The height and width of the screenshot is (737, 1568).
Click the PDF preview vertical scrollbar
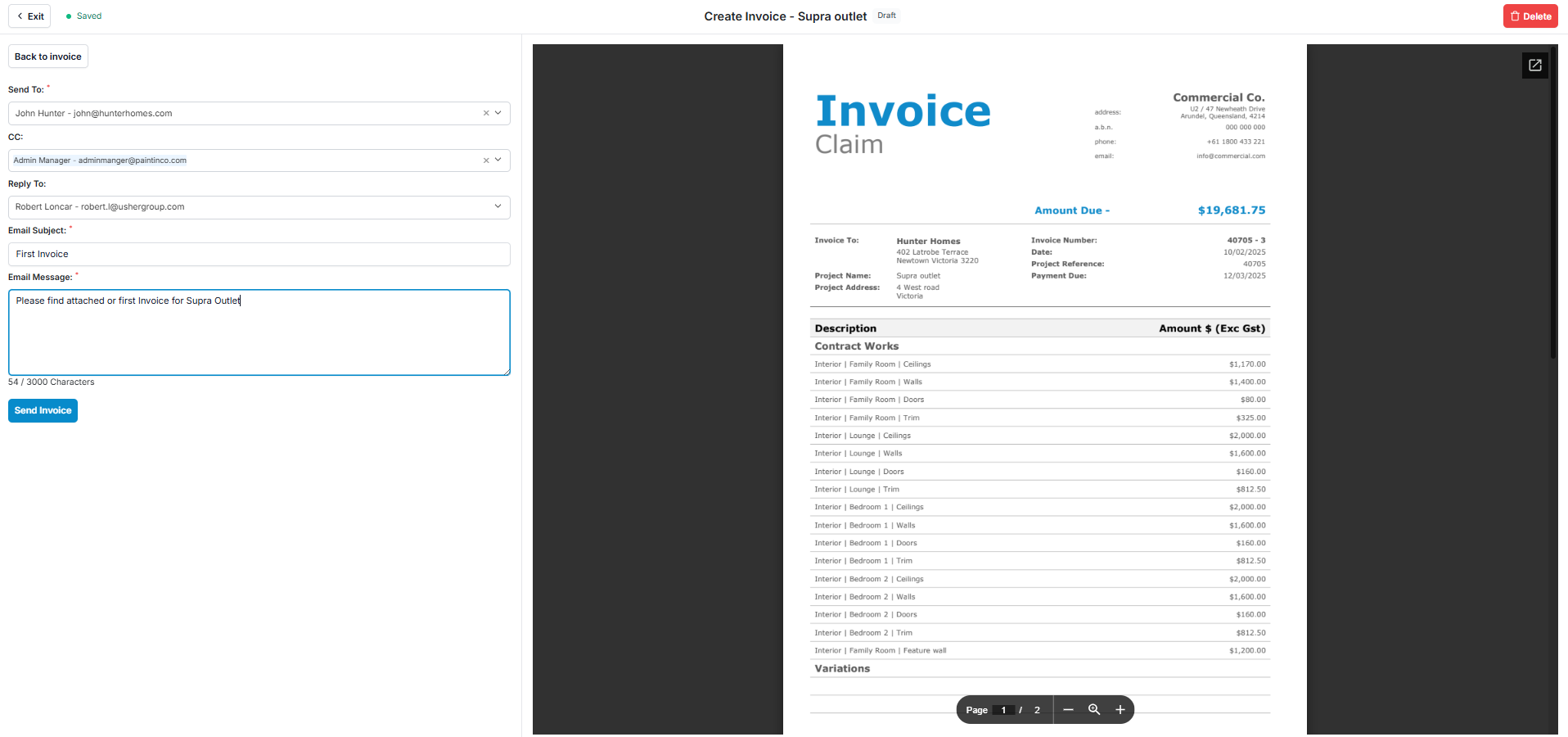pyautogui.click(x=1552, y=205)
